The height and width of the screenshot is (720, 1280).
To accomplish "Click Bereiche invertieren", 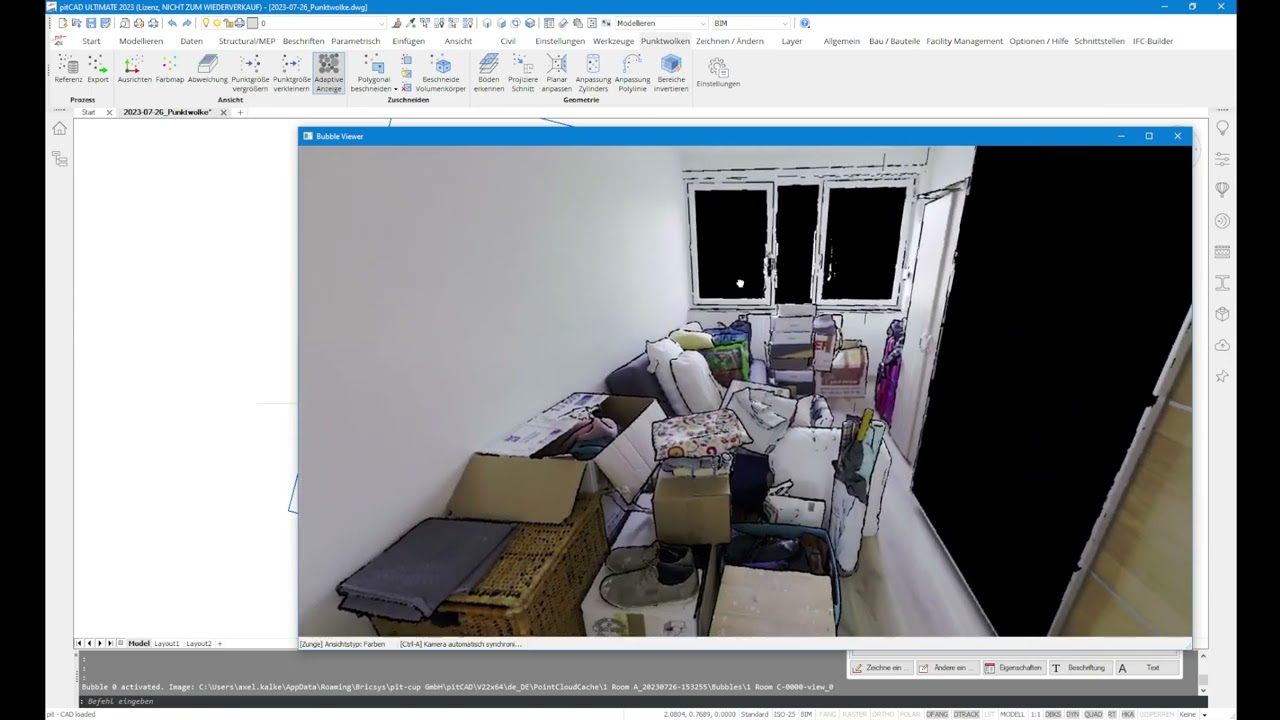I will tap(671, 74).
